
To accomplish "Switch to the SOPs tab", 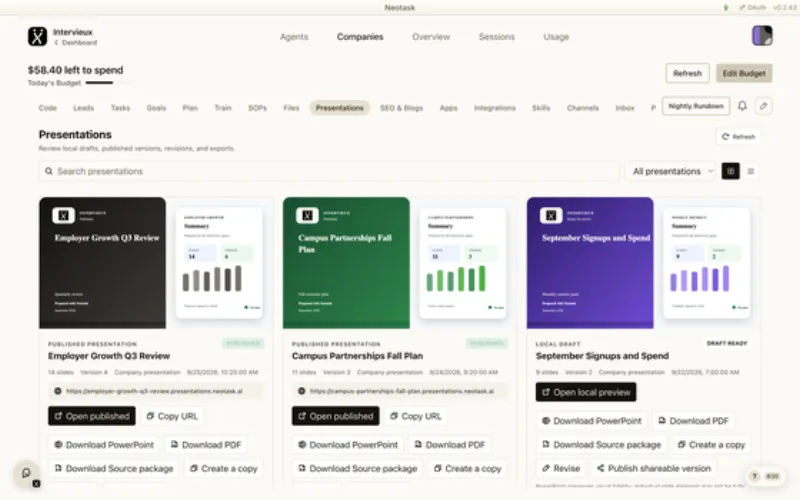I will [257, 108].
